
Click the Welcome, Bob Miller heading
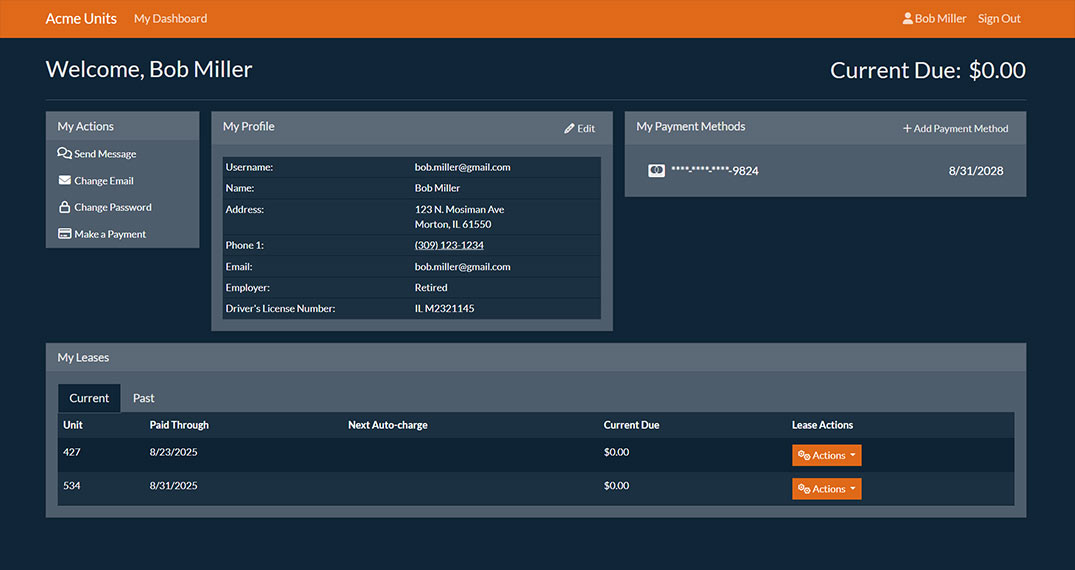coord(149,69)
